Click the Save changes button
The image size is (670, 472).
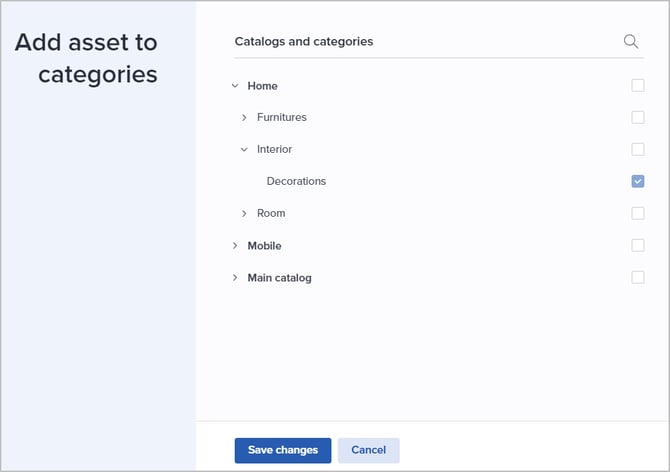coord(283,450)
